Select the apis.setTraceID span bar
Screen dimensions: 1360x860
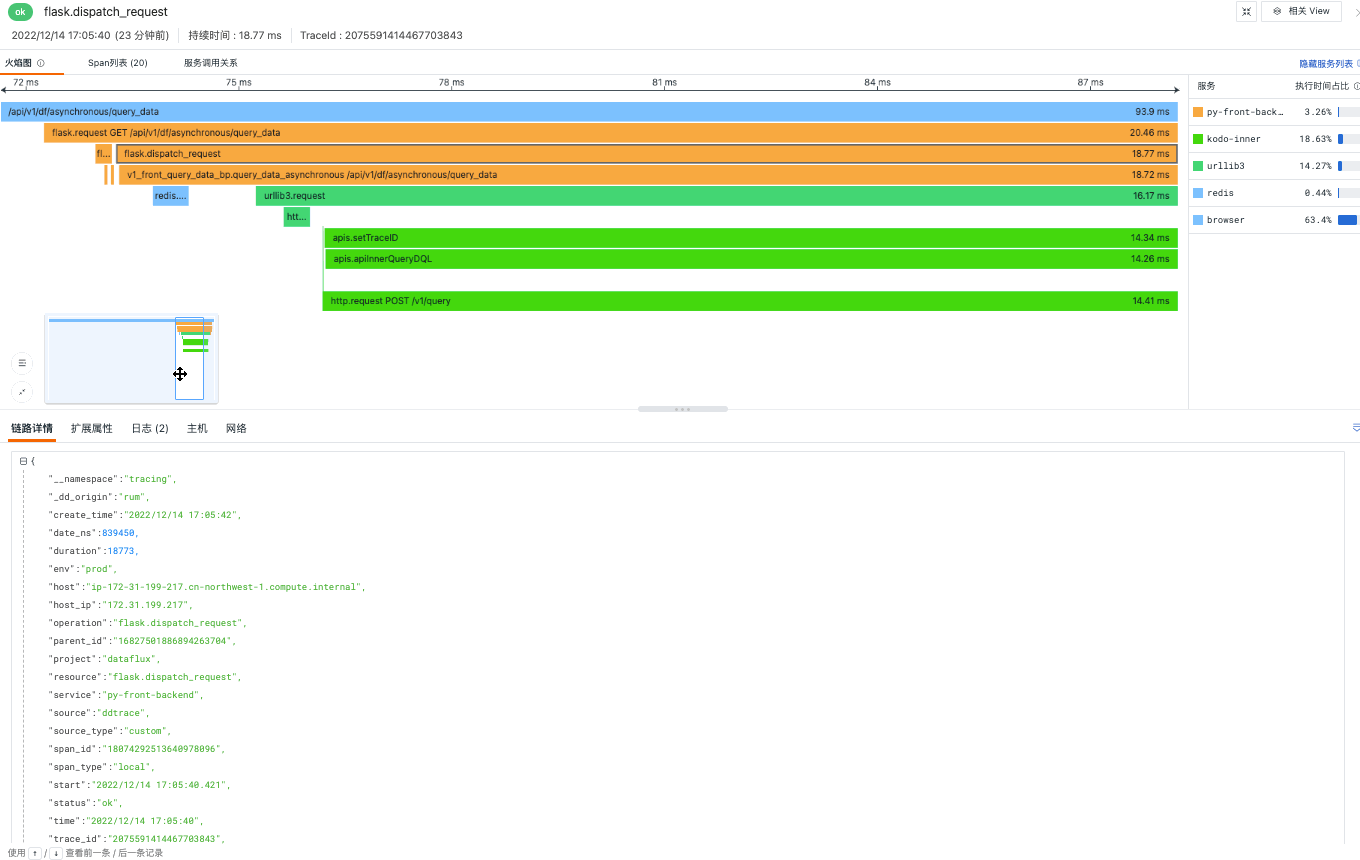pyautogui.click(x=751, y=238)
